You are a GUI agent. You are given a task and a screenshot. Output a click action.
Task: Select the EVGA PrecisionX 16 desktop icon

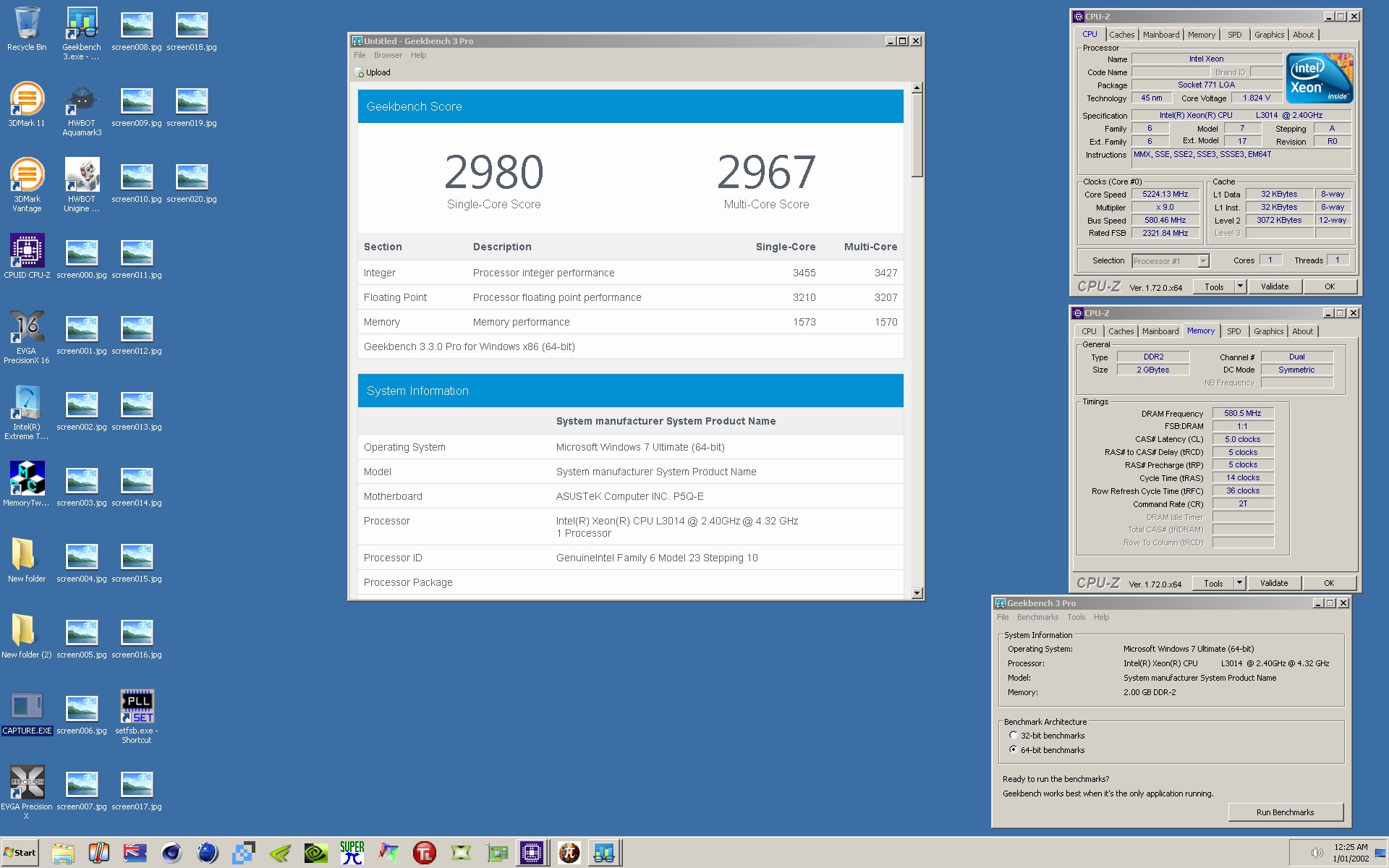coord(27,337)
